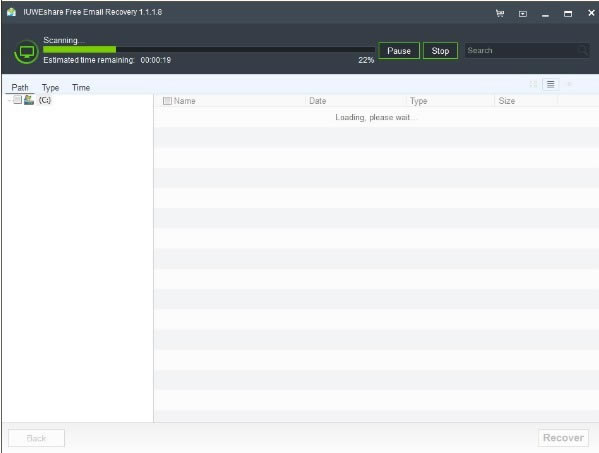The width and height of the screenshot is (599, 453).
Task: Toggle the Name select-all checkbox
Action: pos(167,101)
